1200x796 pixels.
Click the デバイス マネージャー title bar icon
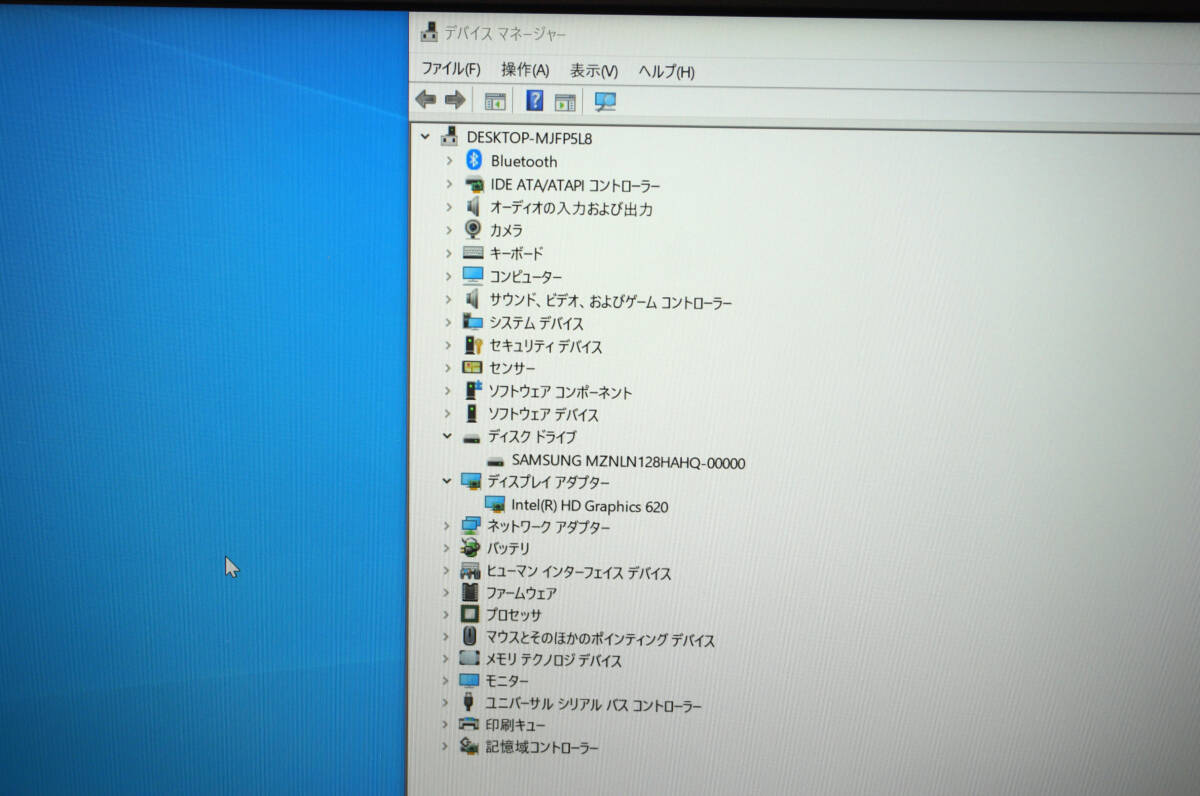(x=429, y=32)
